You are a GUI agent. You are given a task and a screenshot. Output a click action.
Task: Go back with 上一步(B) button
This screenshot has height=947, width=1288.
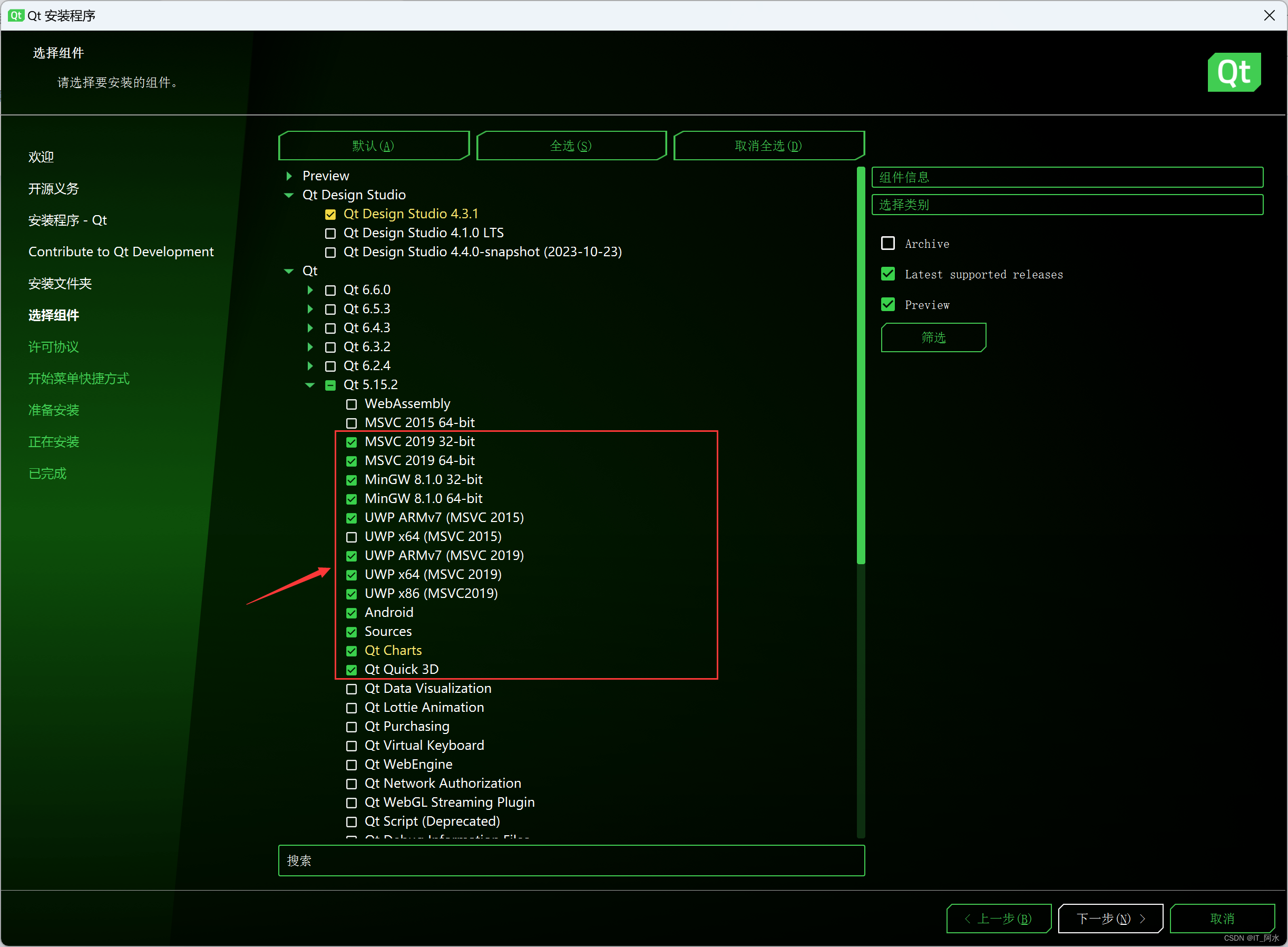[x=999, y=919]
